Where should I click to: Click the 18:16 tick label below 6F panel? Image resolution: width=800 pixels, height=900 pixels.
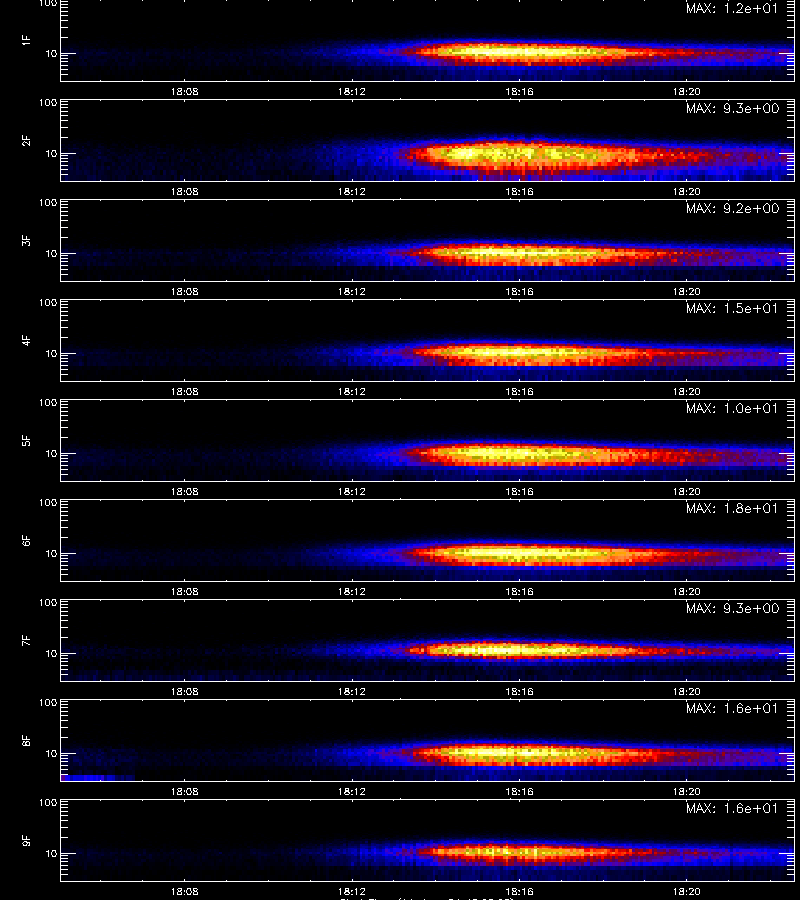pyautogui.click(x=519, y=591)
